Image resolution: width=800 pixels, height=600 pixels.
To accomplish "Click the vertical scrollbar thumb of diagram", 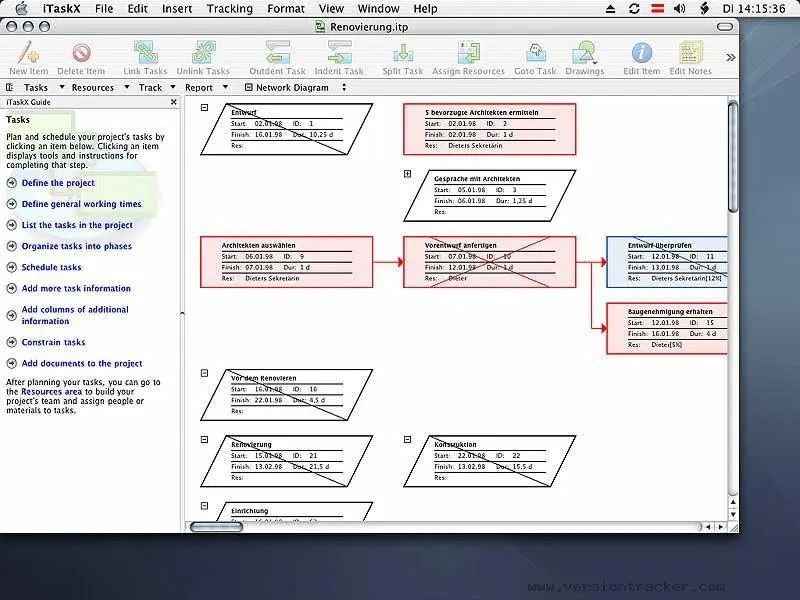I will (733, 156).
